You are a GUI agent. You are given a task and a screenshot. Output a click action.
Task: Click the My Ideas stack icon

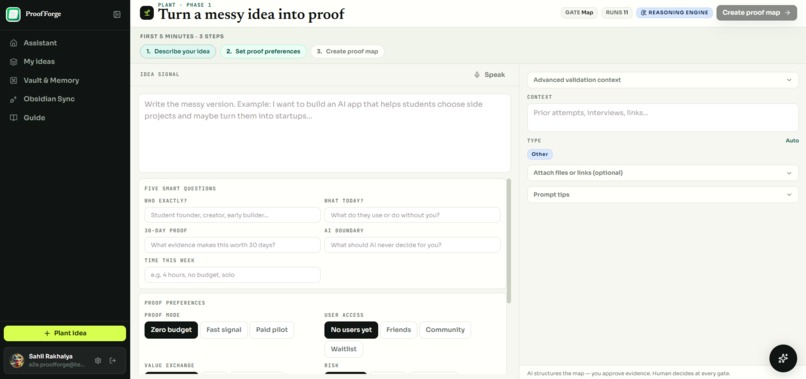[x=14, y=62]
